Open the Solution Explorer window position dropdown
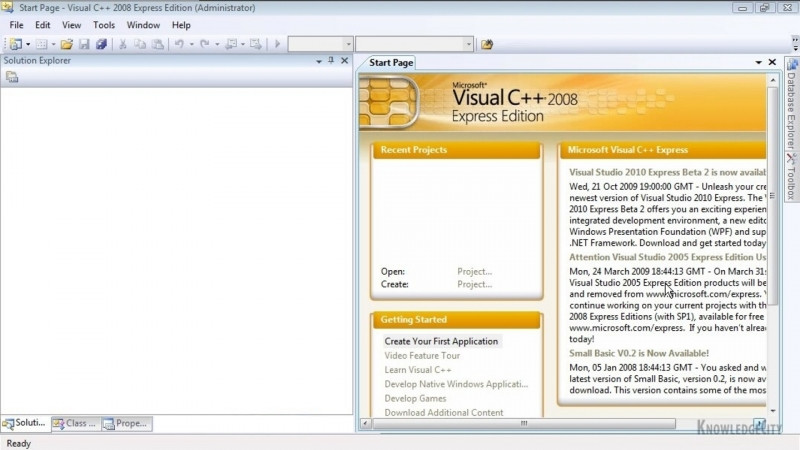800x450 pixels. (319, 61)
